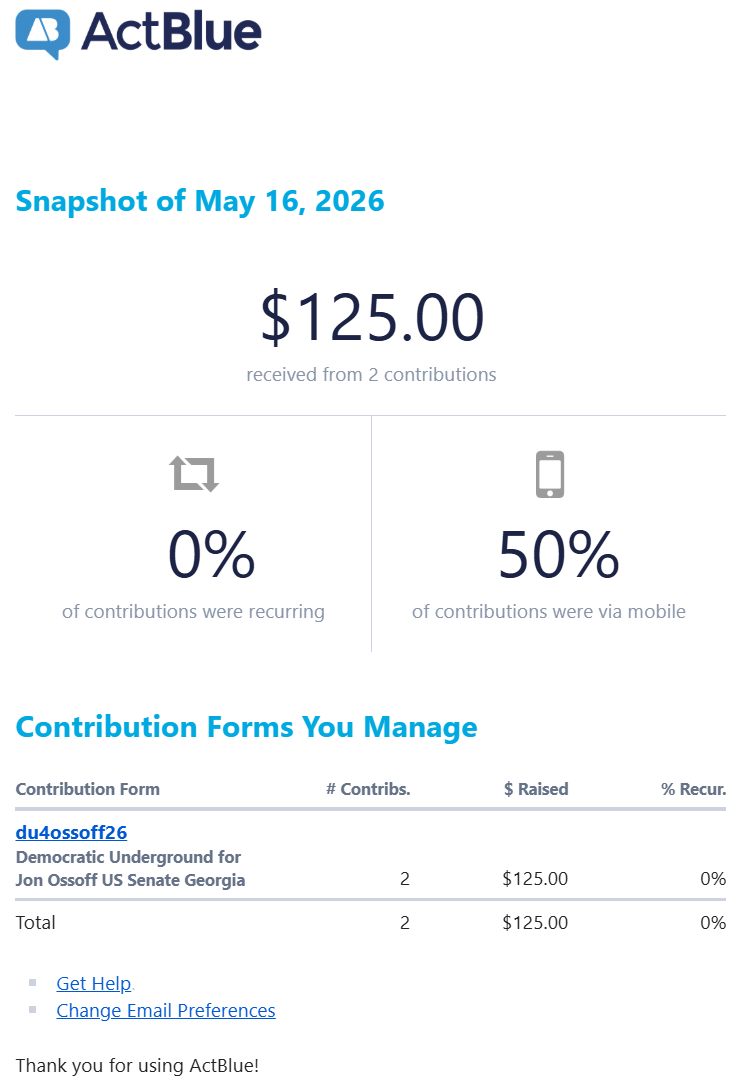The width and height of the screenshot is (739, 1085).
Task: Click the received from 2 contributions text
Action: coord(372,374)
